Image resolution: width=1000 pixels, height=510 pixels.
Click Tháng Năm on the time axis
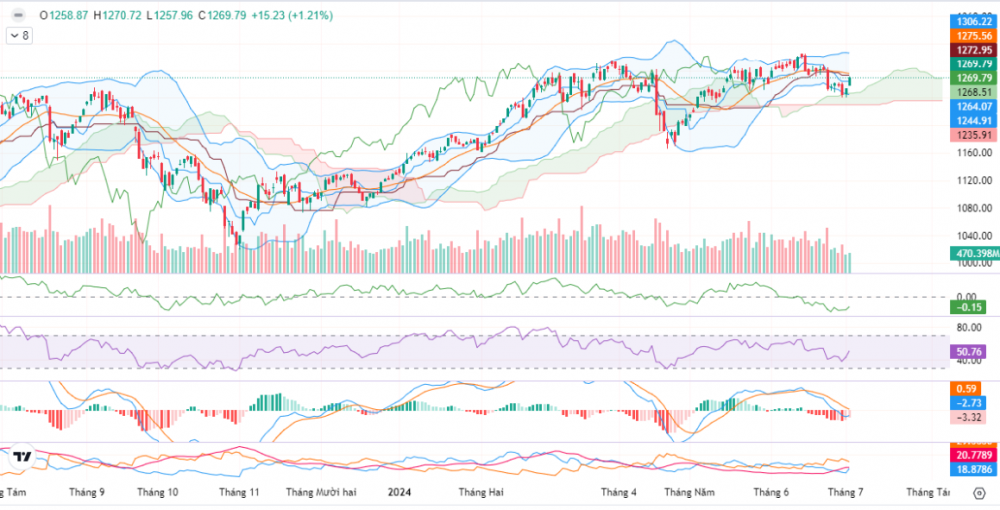tap(689, 492)
